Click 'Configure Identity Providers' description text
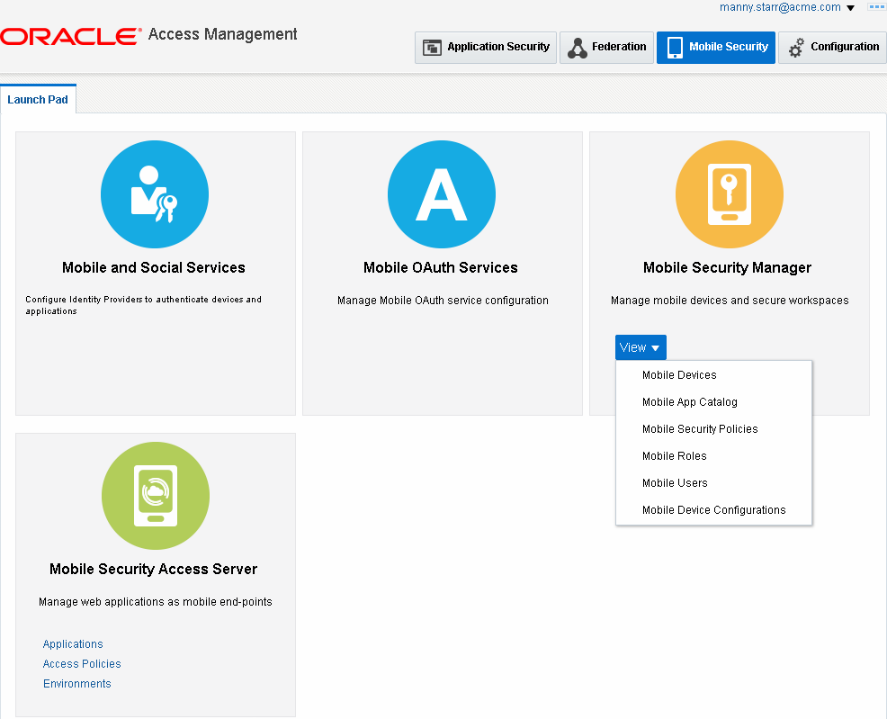The height and width of the screenshot is (719, 887). [x=143, y=305]
